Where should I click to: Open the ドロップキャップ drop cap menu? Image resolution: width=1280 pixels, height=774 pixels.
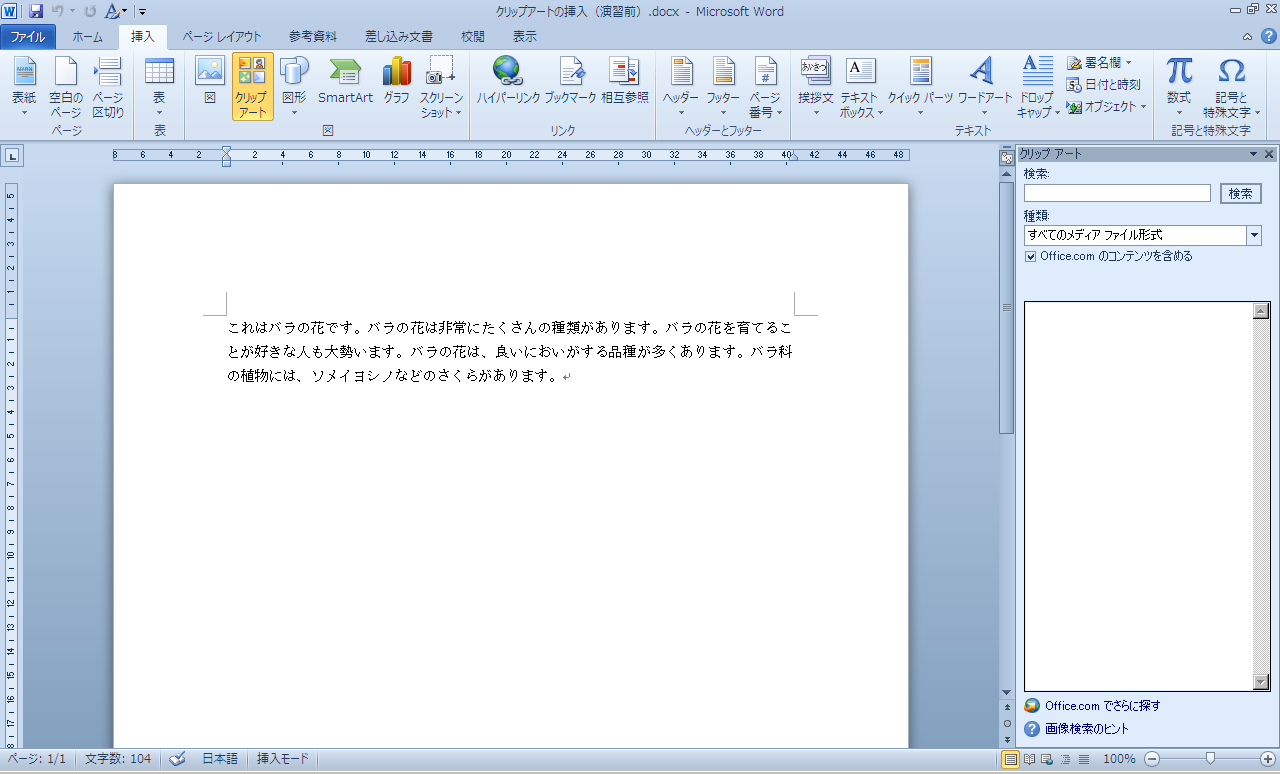coord(1038,86)
